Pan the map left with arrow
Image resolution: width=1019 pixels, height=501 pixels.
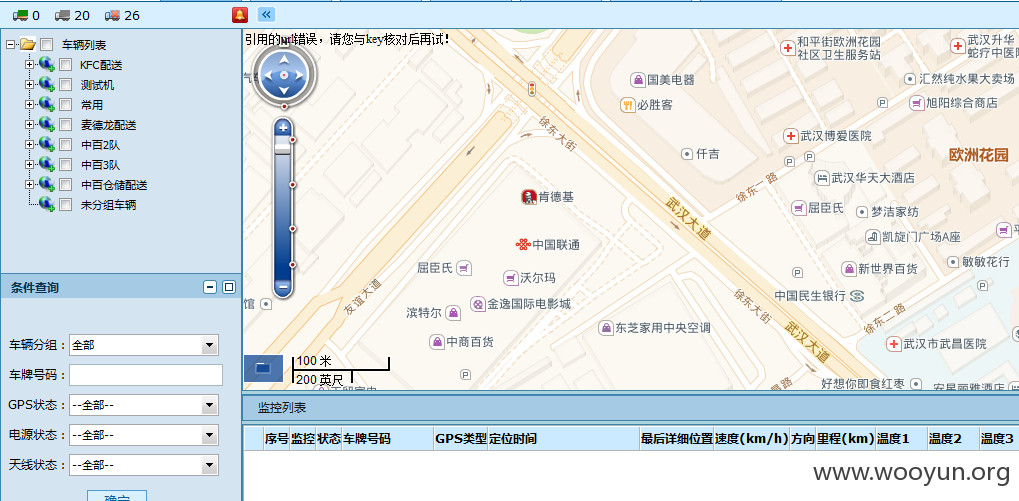pyautogui.click(x=269, y=75)
